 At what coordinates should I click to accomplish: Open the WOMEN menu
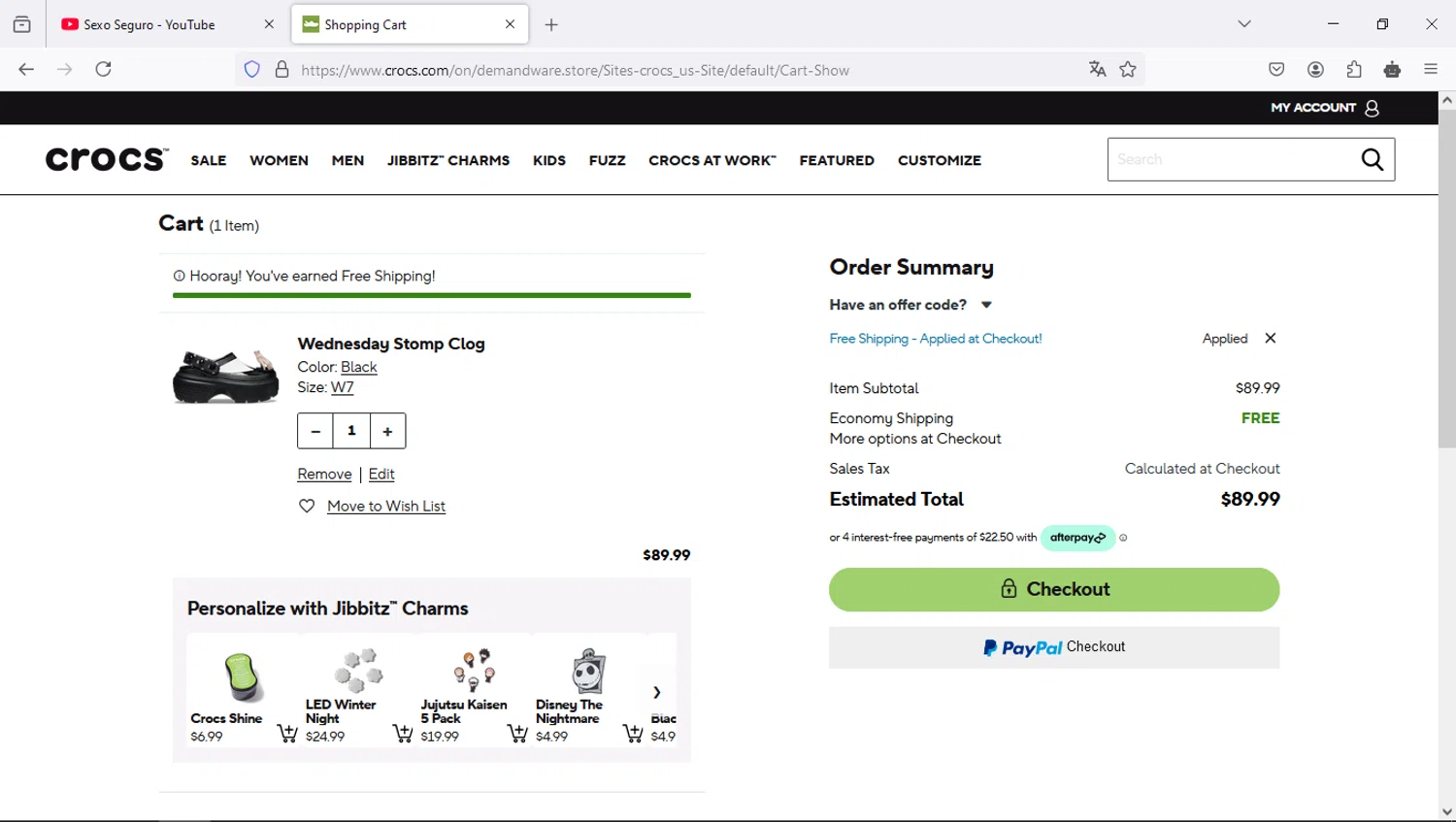(x=279, y=160)
